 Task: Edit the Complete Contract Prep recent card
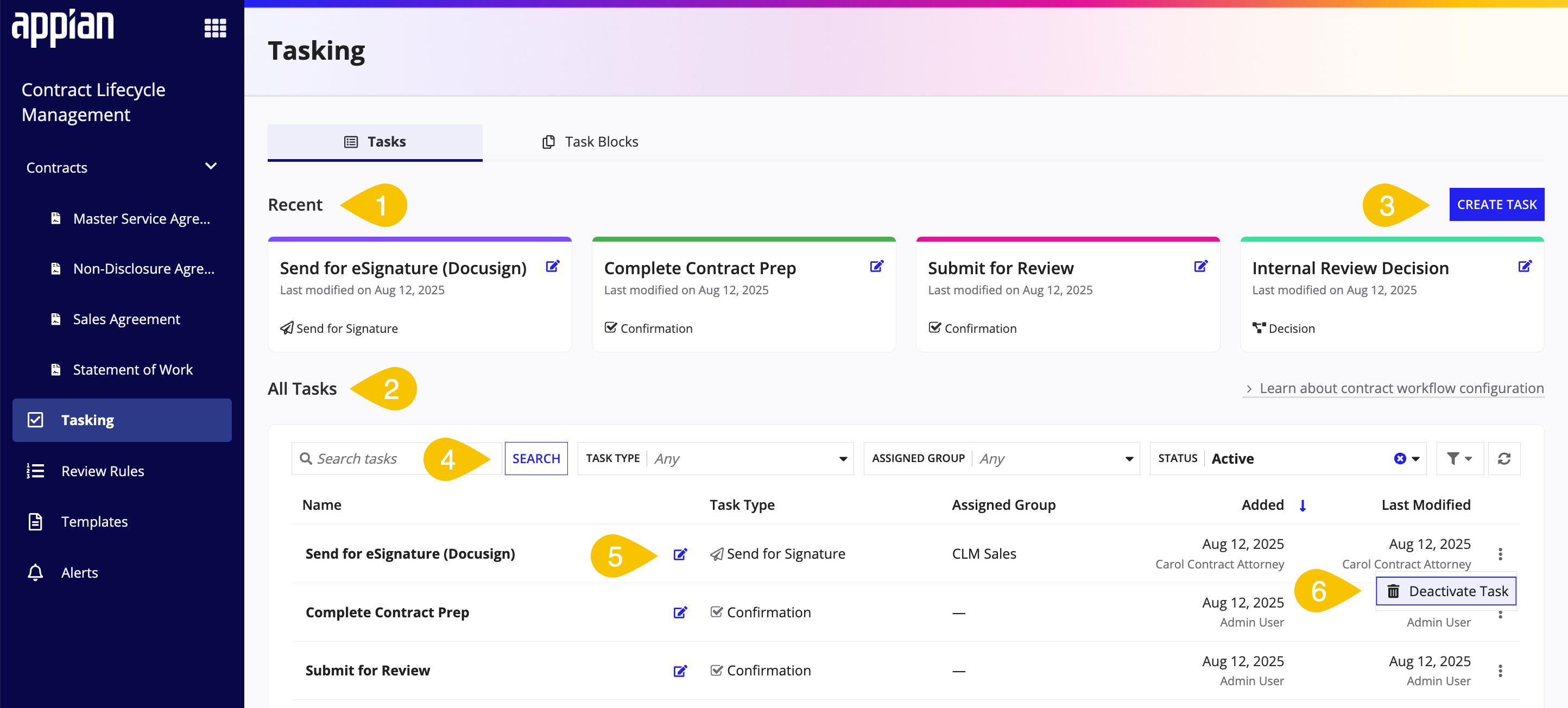(876, 266)
